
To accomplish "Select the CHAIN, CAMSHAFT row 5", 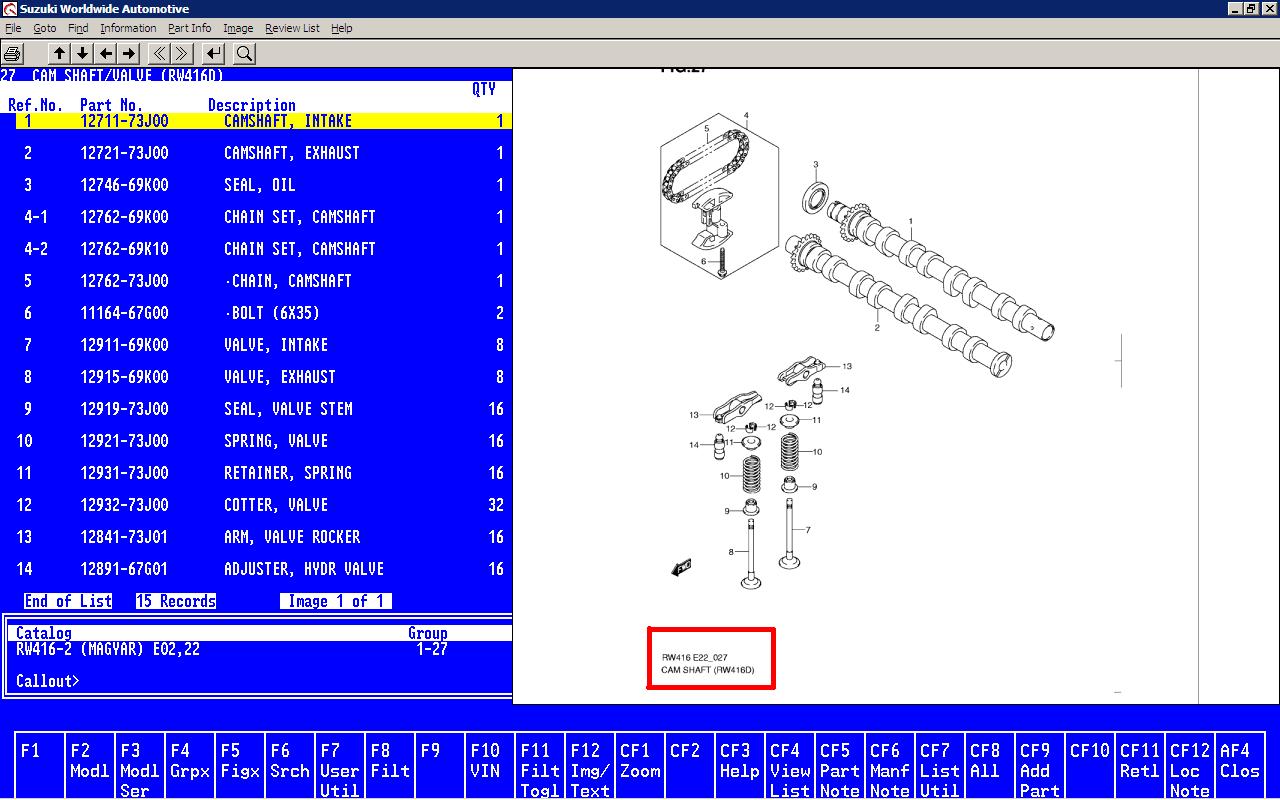I will point(263,281).
